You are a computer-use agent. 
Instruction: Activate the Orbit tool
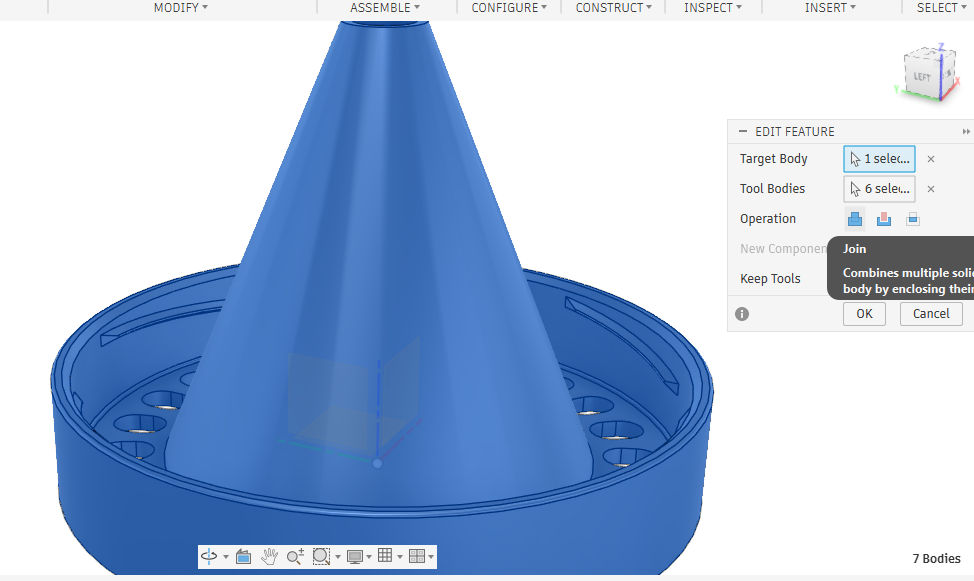[209, 557]
